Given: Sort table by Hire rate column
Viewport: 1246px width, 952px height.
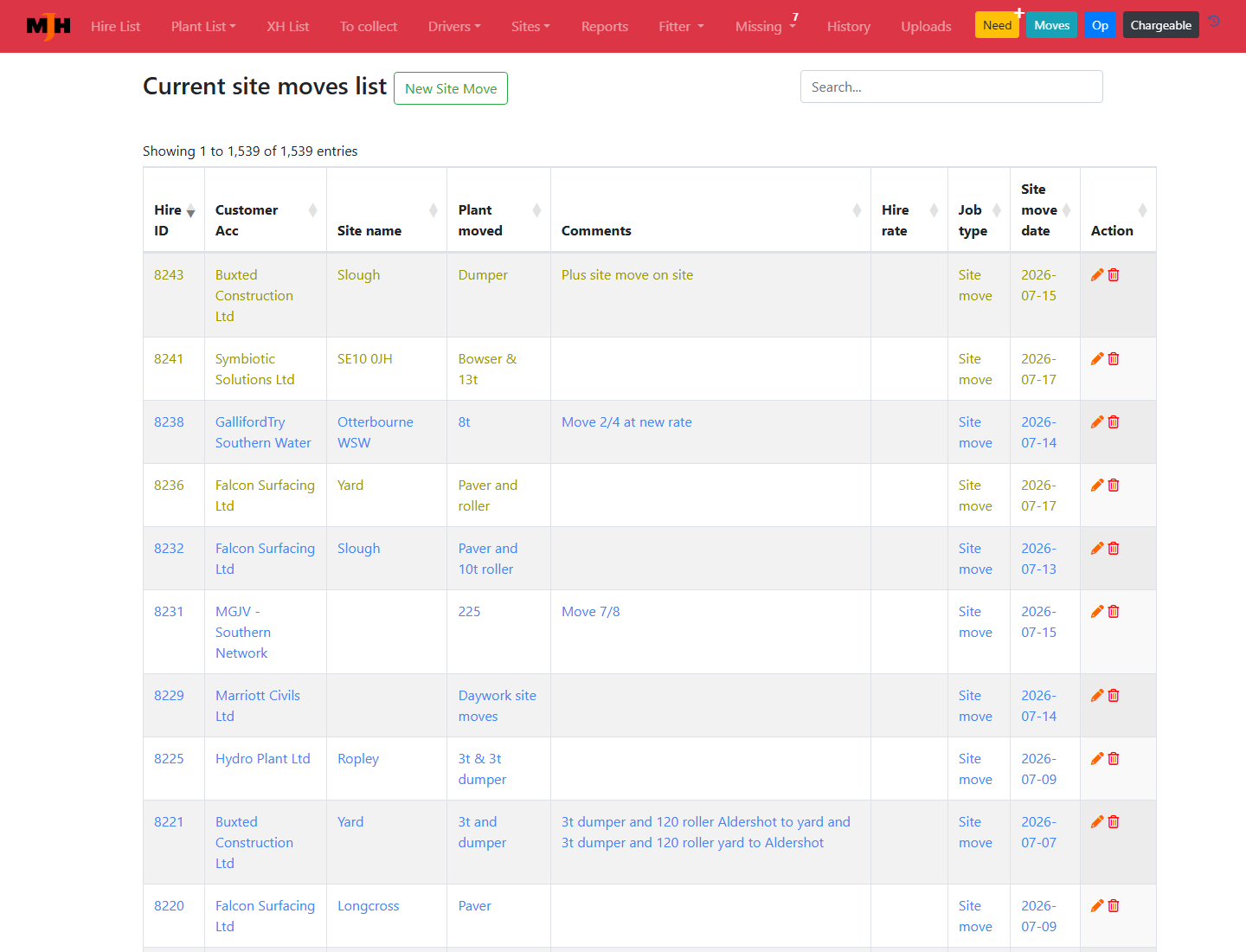Looking at the screenshot, I should click(x=909, y=210).
